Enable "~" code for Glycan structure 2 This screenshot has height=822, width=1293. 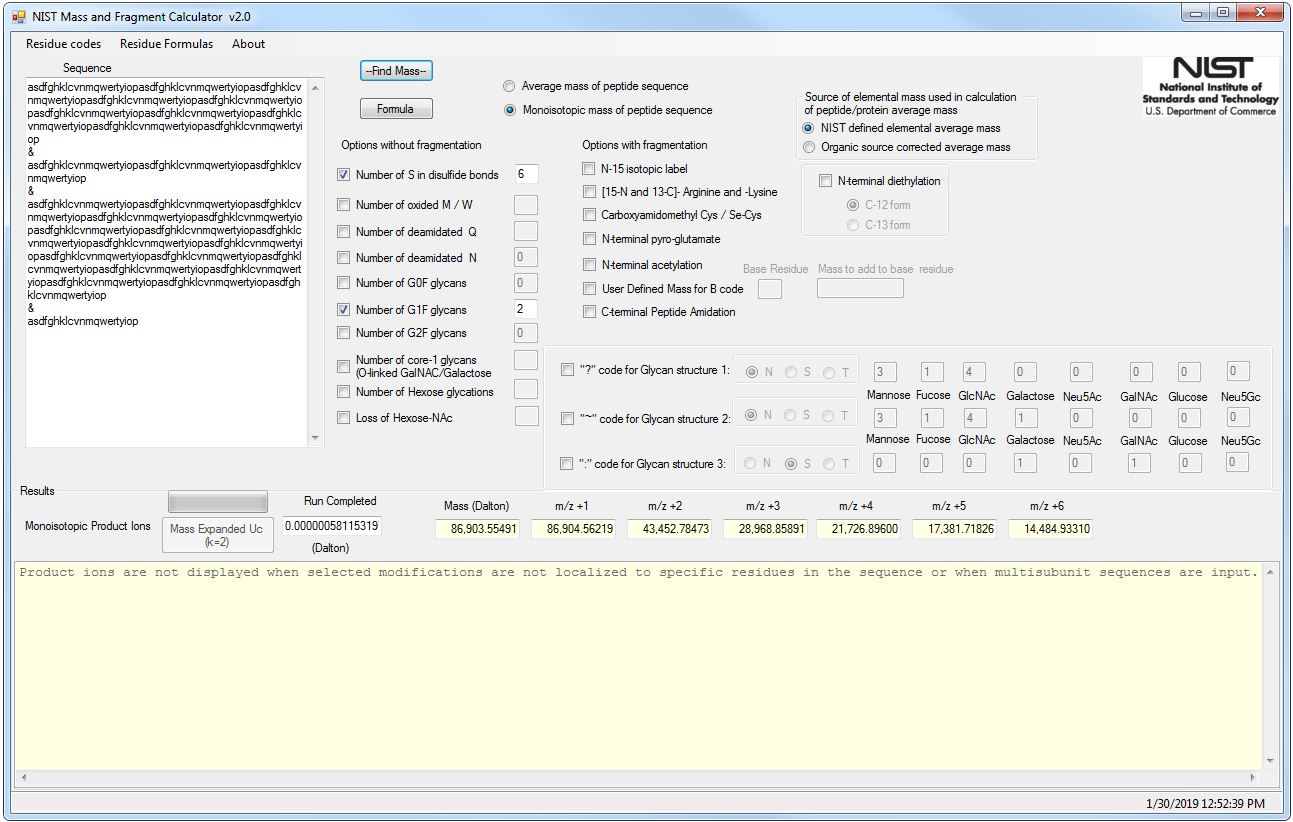pyautogui.click(x=568, y=419)
